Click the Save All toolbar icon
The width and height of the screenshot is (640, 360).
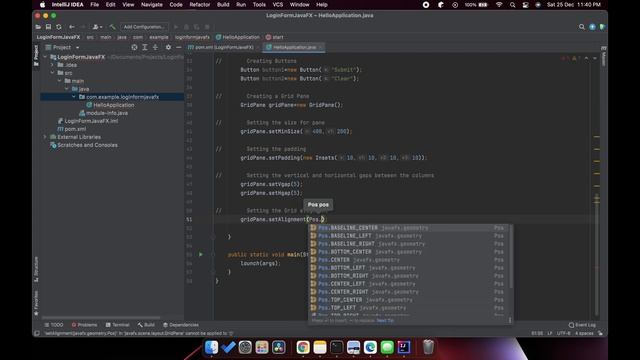click(48, 27)
